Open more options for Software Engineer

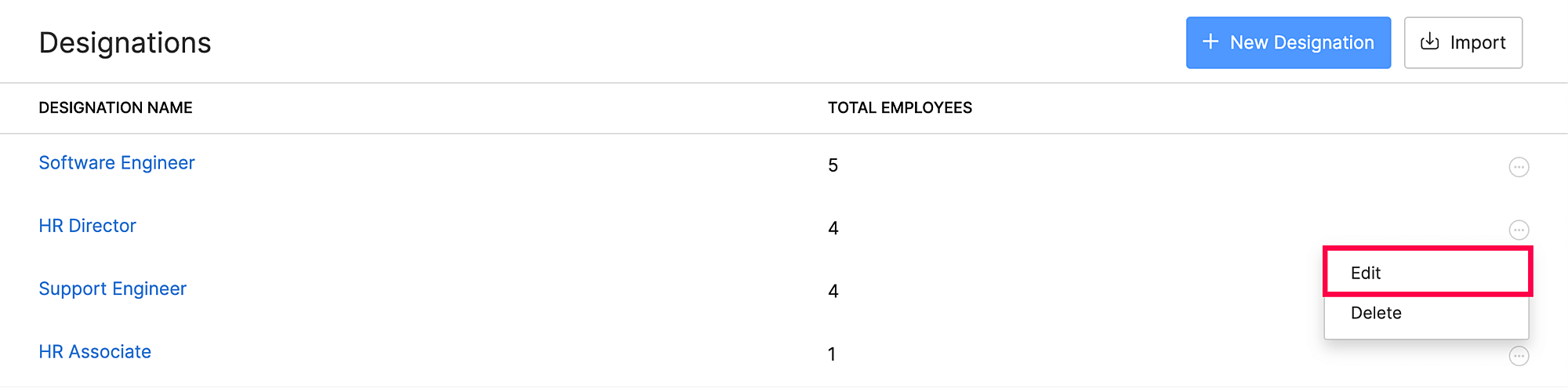tap(1519, 167)
